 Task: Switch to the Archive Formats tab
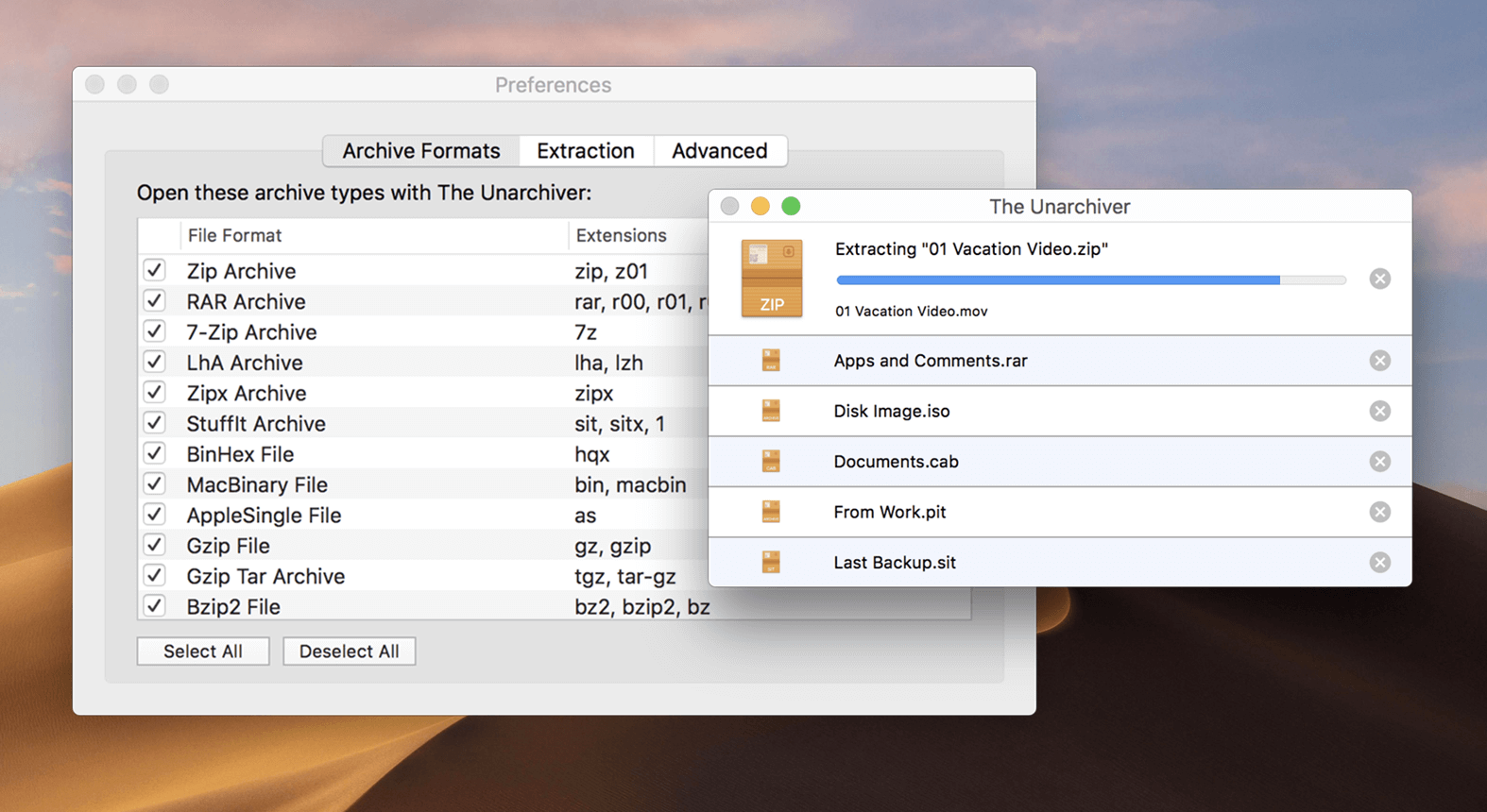[421, 151]
